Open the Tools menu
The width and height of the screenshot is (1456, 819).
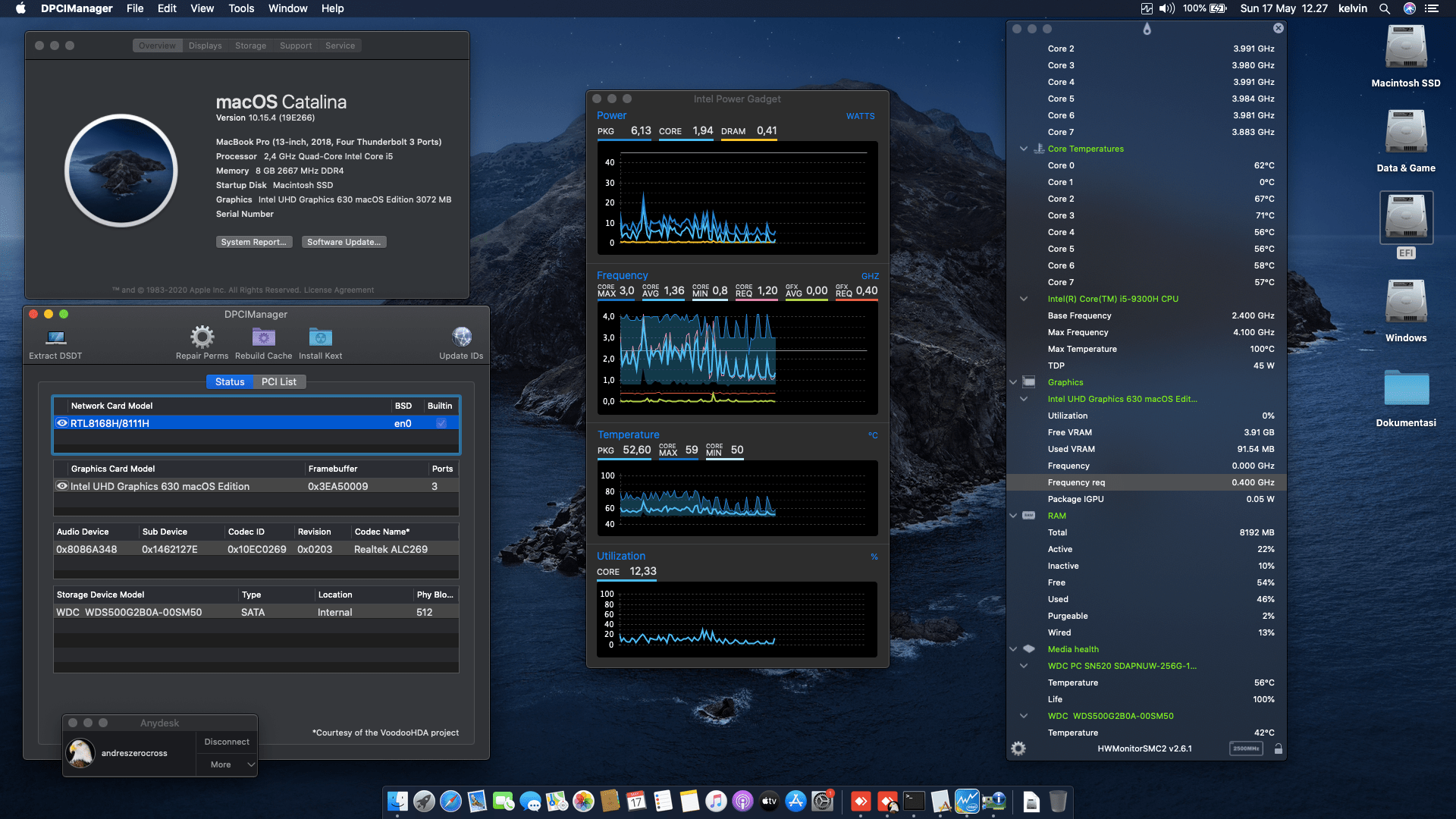[241, 8]
